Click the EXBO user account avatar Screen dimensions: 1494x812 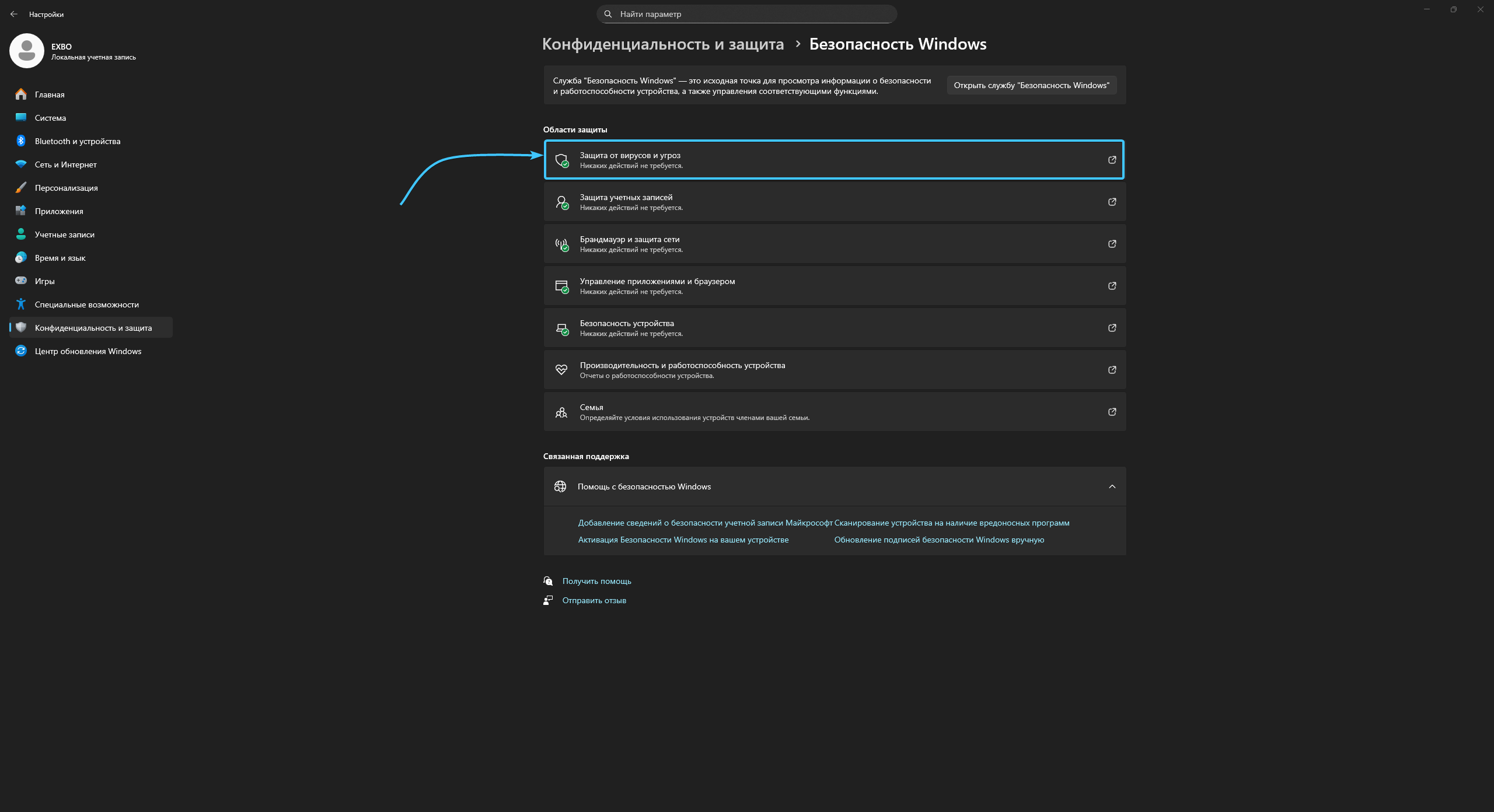coord(27,51)
